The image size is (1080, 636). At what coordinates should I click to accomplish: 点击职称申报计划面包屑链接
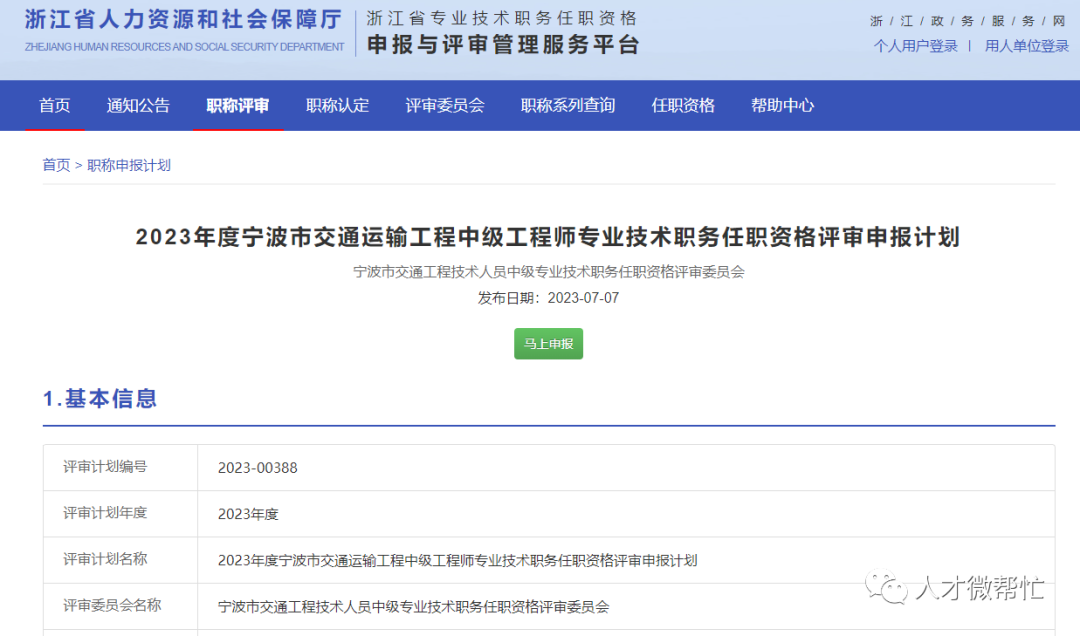[x=126, y=165]
